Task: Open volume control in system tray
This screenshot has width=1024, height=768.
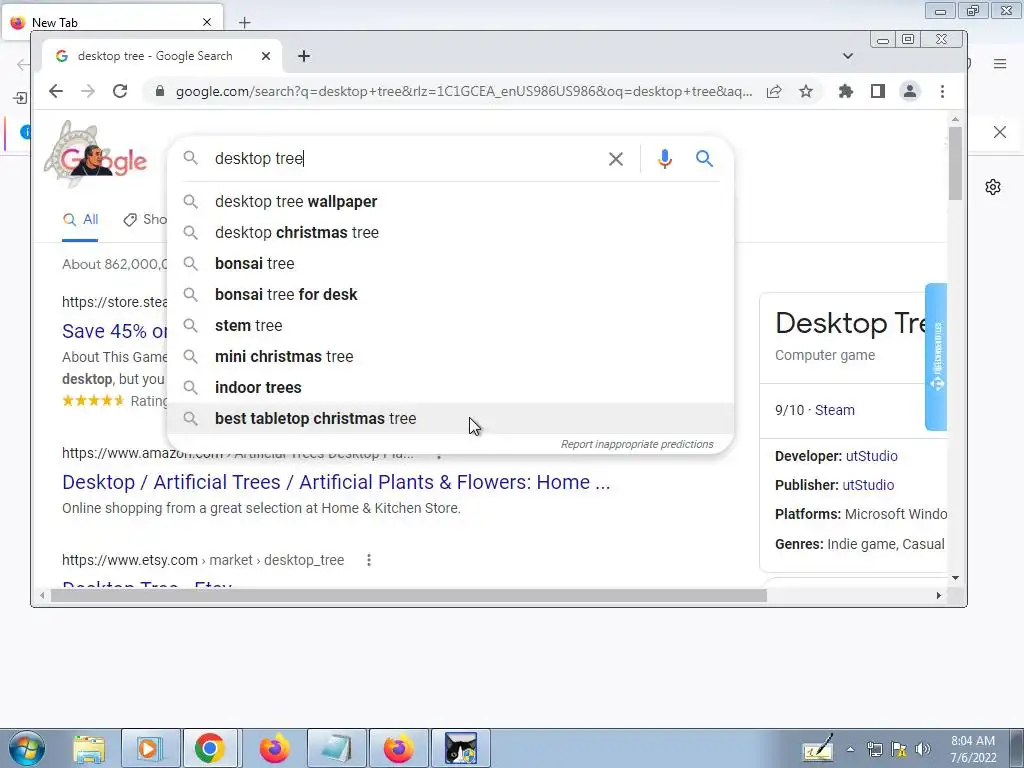Action: pyautogui.click(x=923, y=749)
